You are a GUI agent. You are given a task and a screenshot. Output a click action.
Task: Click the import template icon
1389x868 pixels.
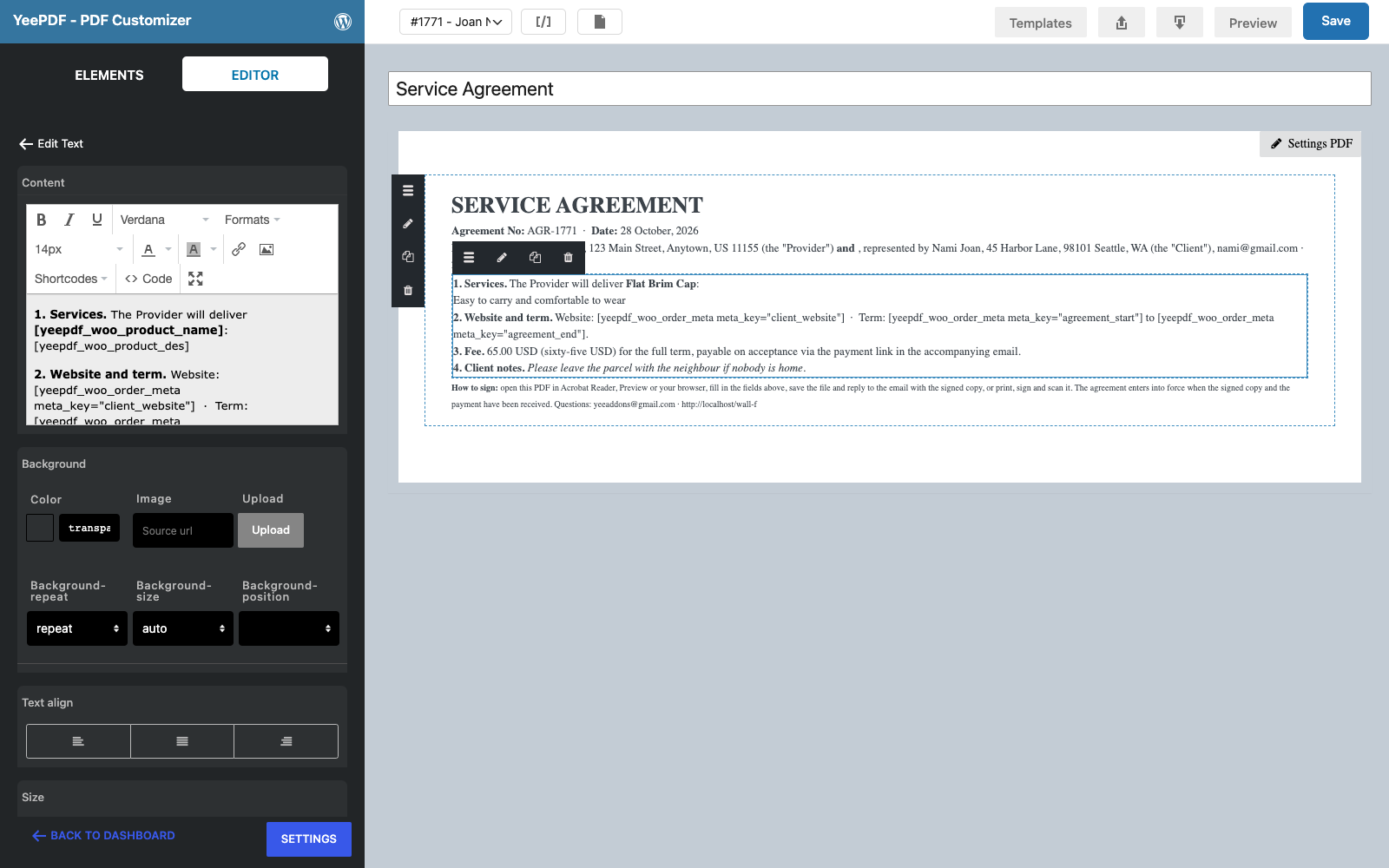coord(1180,23)
